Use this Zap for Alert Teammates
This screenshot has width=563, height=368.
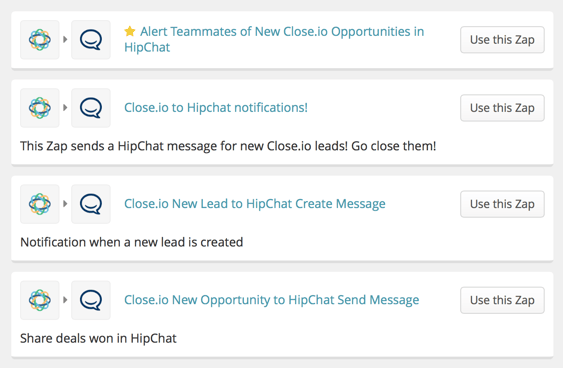pyautogui.click(x=502, y=40)
